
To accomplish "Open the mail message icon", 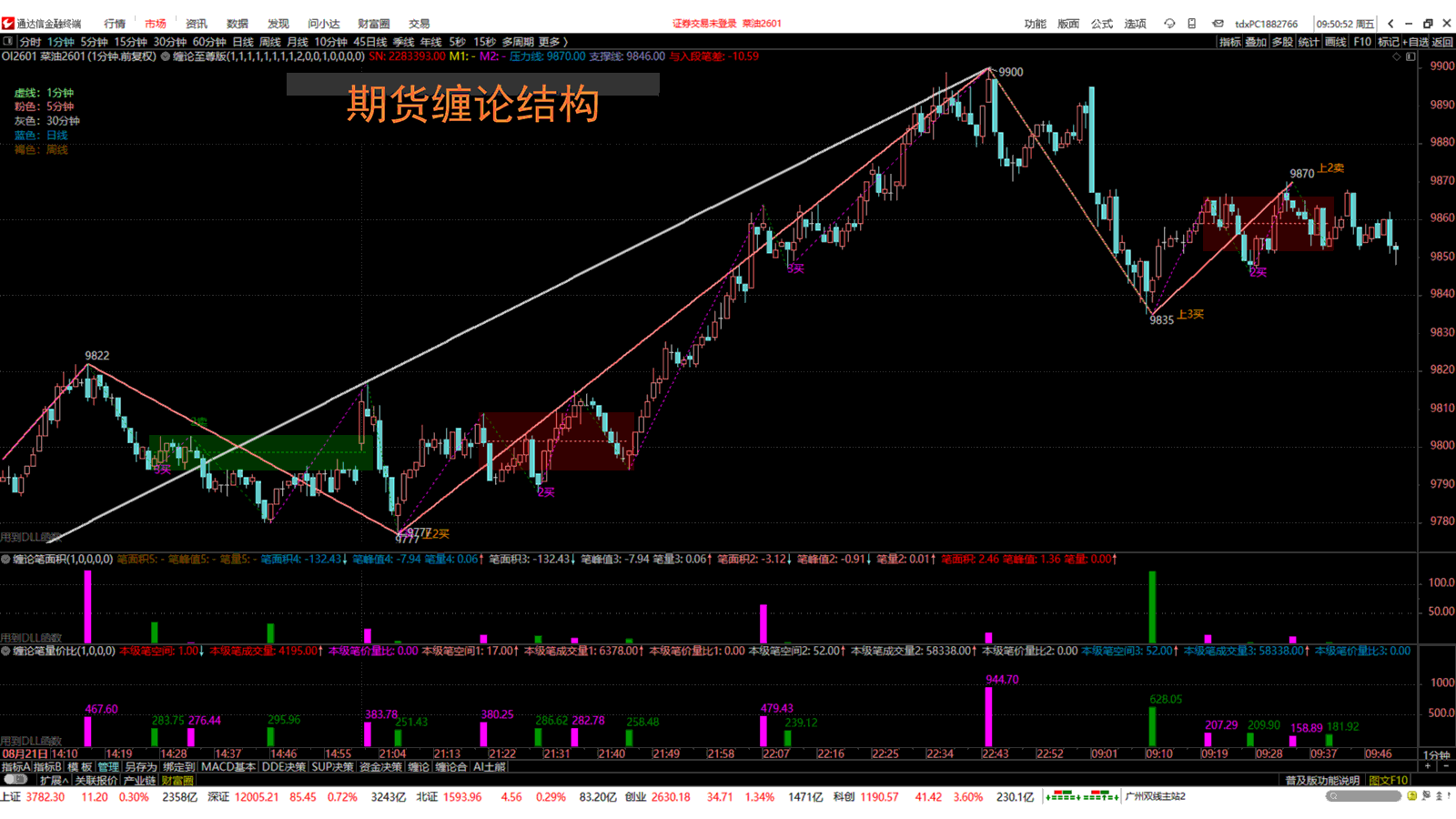I will click(x=1218, y=24).
